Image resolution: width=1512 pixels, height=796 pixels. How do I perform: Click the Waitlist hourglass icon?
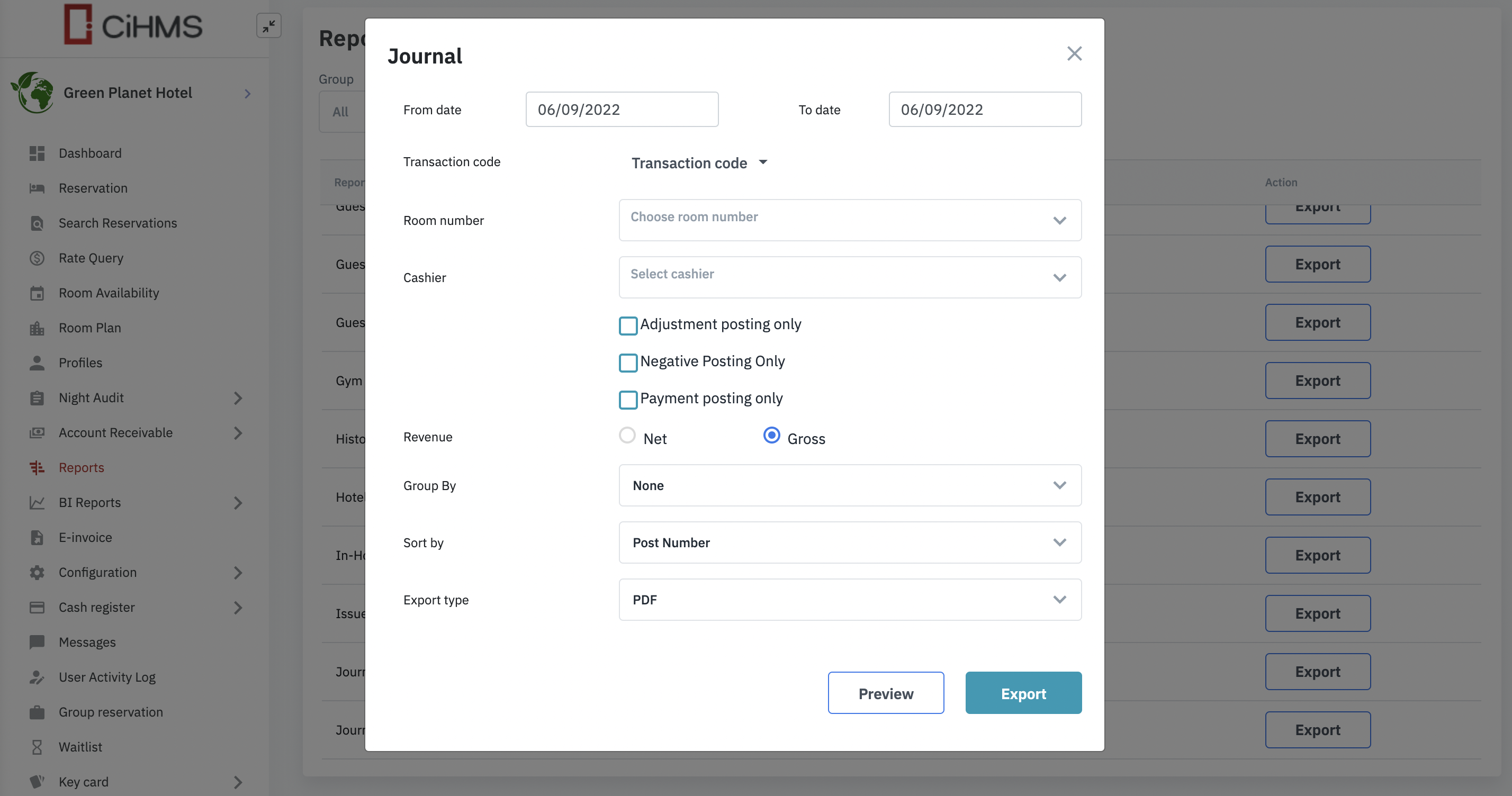37,747
